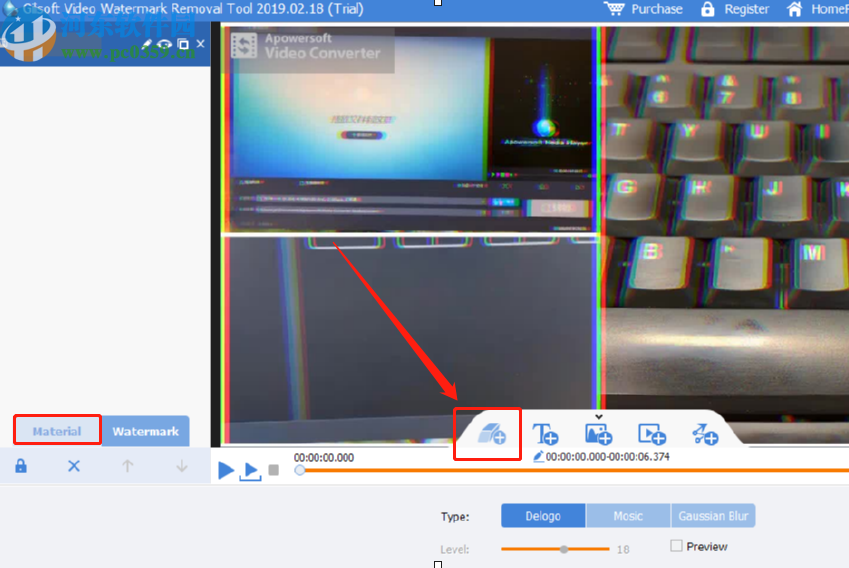Enable the Preview checkbox
This screenshot has width=849, height=568.
[676, 546]
